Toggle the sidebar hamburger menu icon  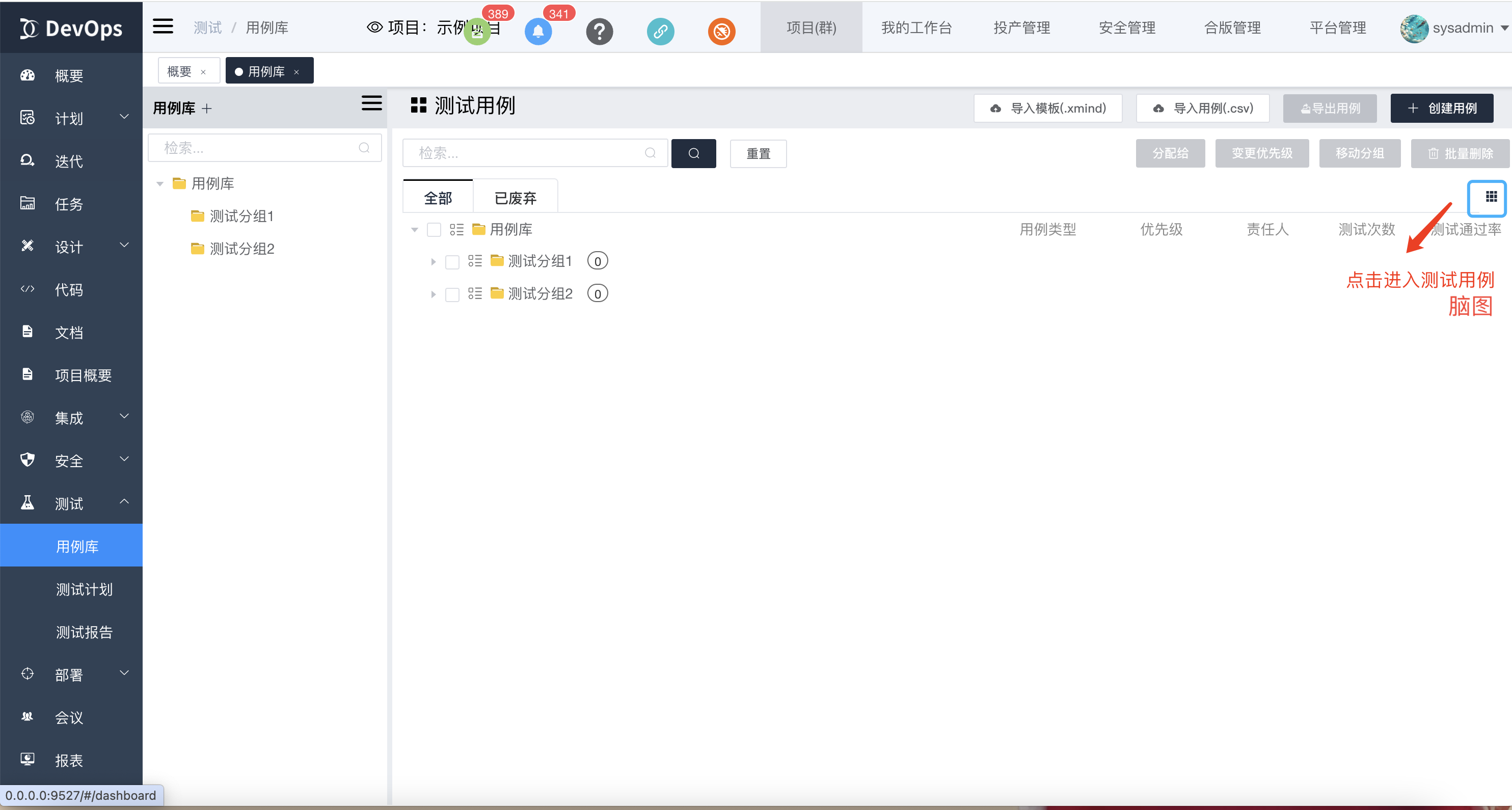163,26
